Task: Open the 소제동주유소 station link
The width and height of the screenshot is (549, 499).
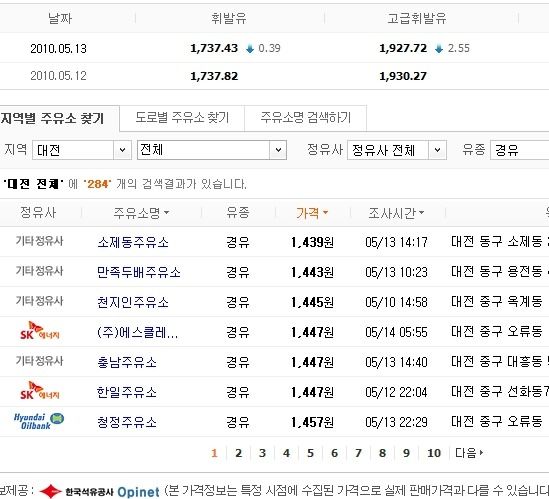Action: coord(133,242)
